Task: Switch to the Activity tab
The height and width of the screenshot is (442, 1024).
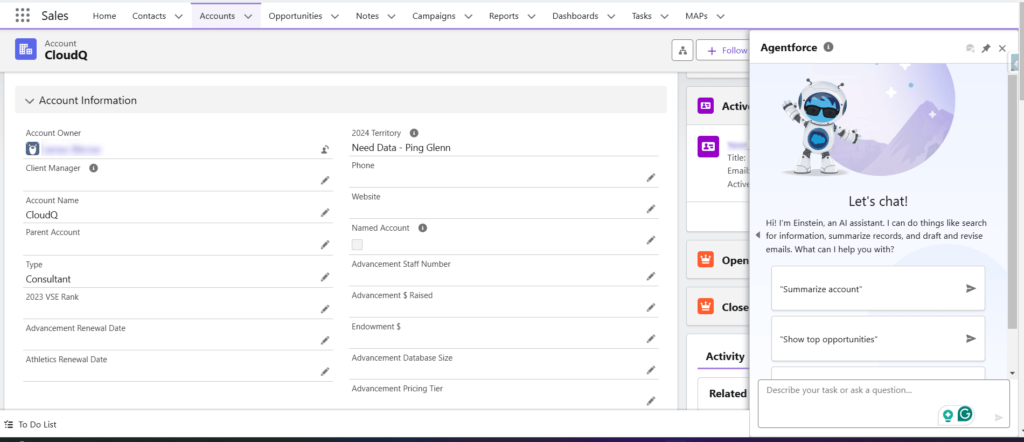Action: (x=725, y=357)
